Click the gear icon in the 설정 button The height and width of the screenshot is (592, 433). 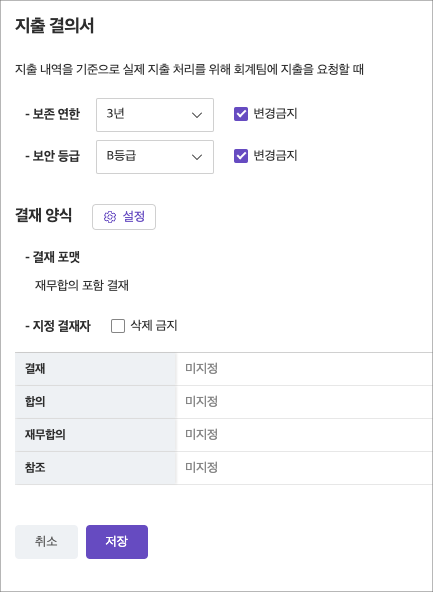[x=110, y=217]
